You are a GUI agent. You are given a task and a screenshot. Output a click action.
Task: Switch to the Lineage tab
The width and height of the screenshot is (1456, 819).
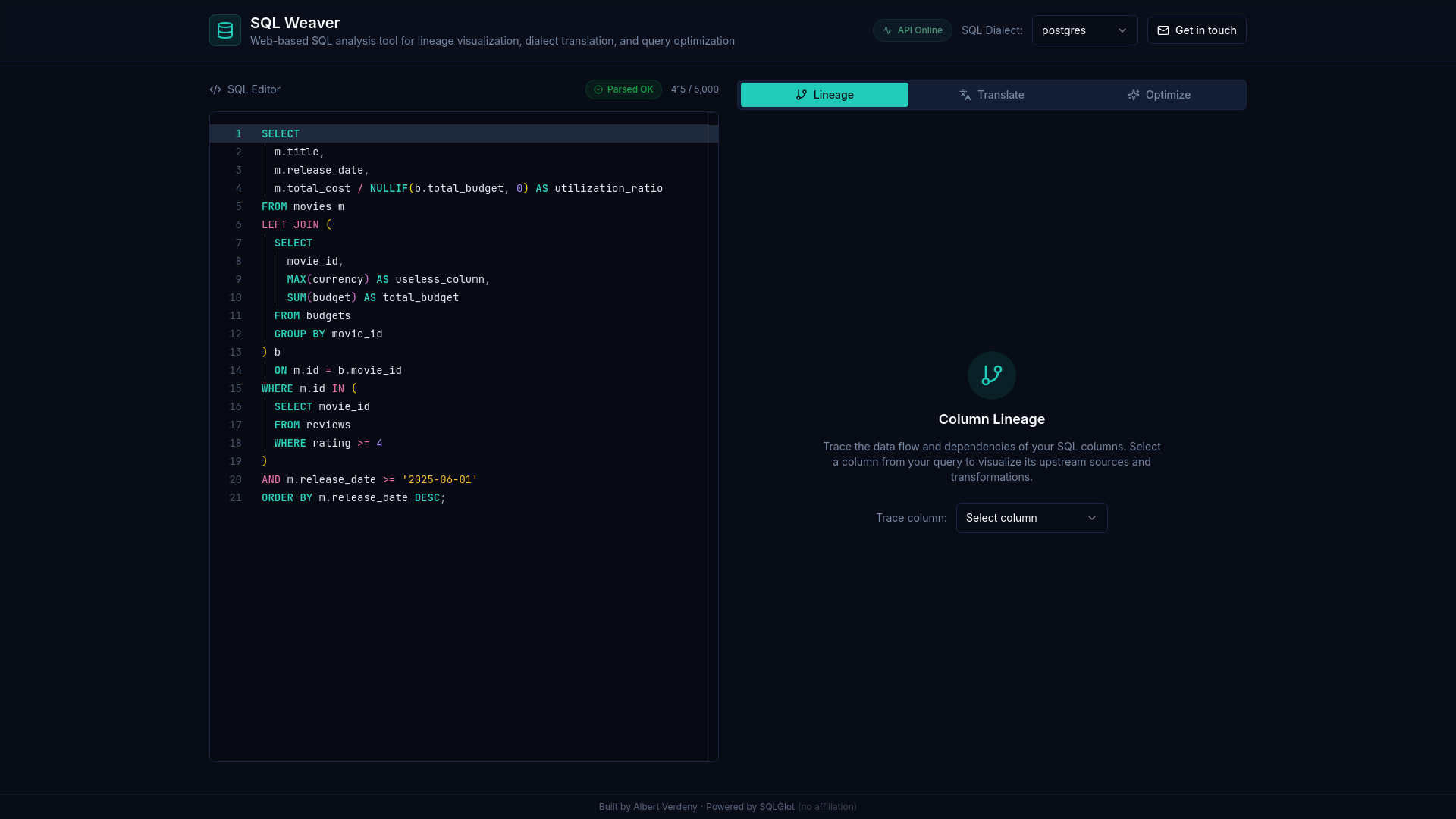click(x=824, y=95)
